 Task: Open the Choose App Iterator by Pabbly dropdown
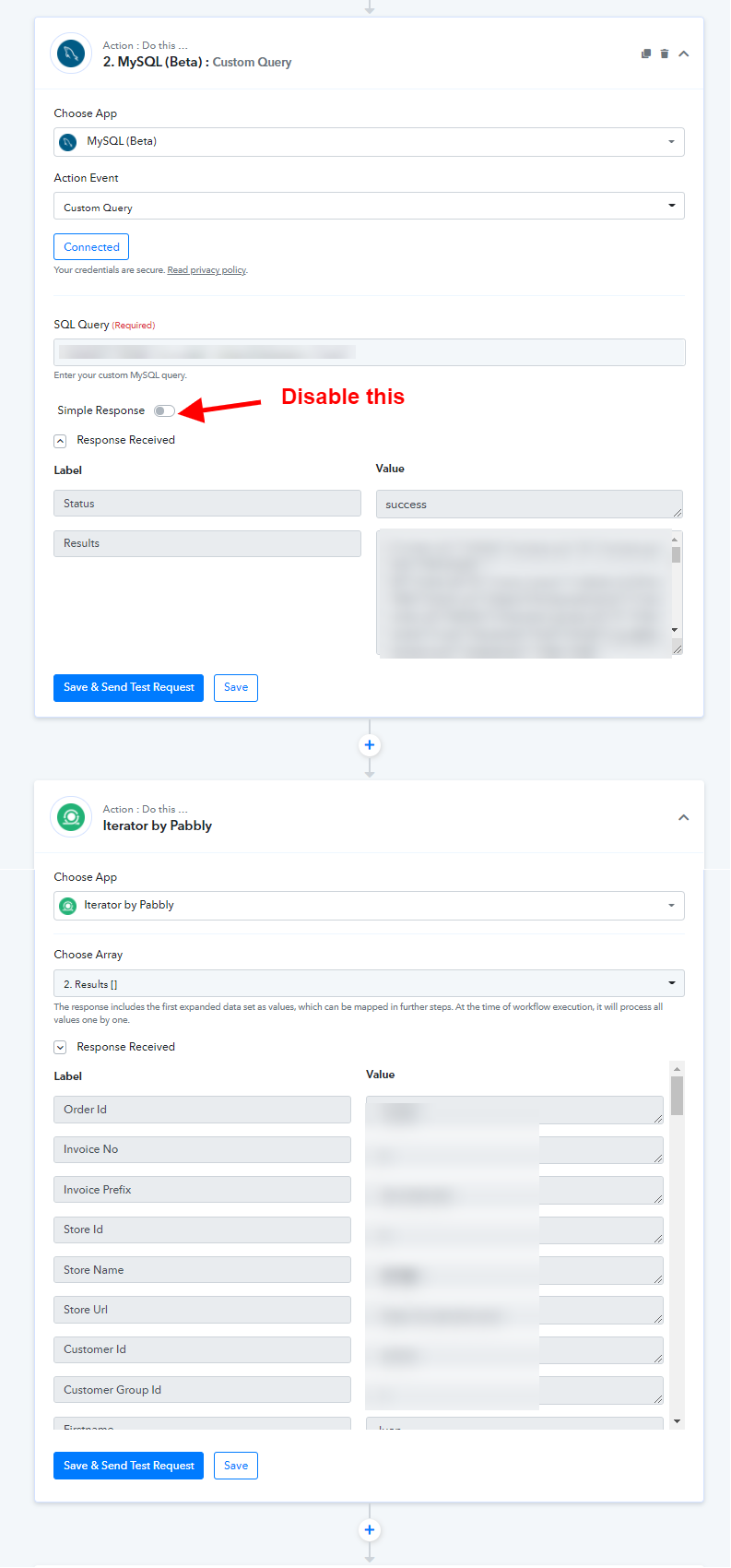tap(369, 906)
